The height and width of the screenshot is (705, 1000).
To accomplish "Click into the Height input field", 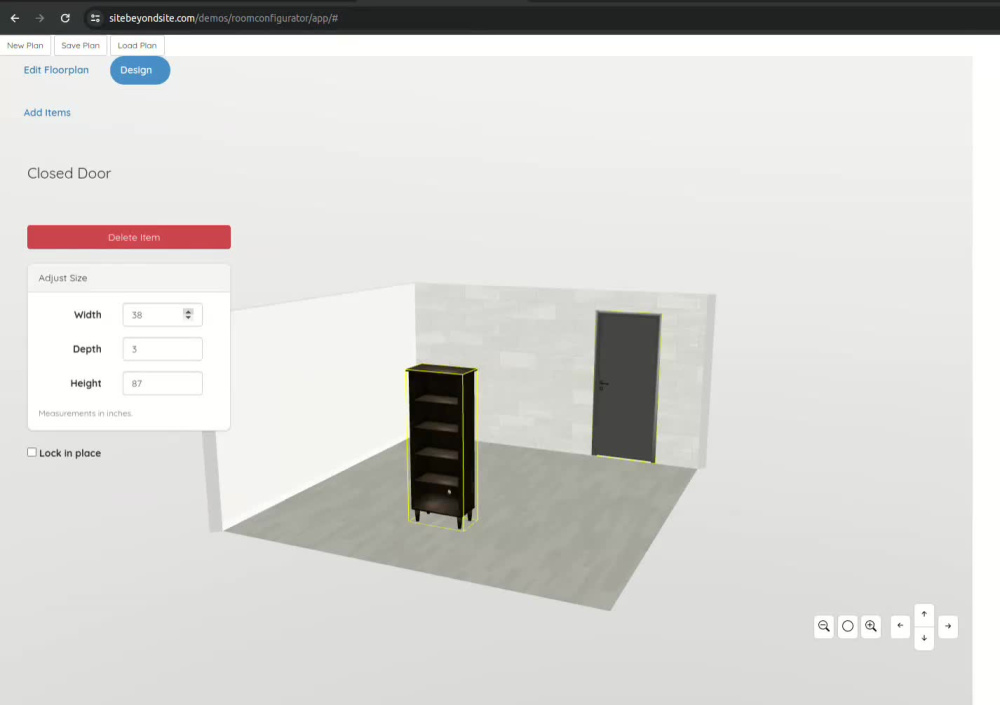I will coord(163,383).
